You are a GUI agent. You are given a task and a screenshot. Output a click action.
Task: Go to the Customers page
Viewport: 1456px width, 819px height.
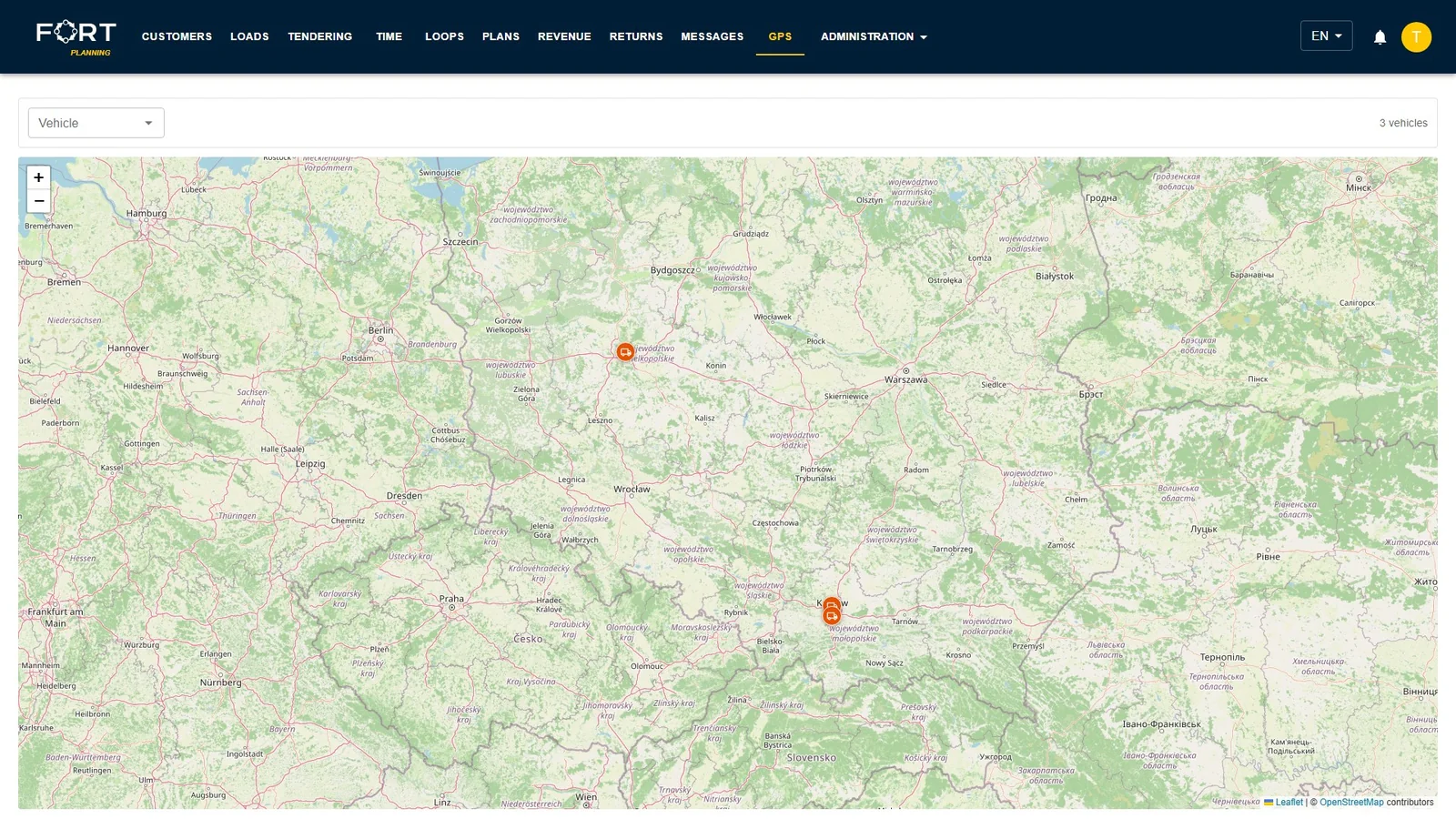(x=177, y=37)
